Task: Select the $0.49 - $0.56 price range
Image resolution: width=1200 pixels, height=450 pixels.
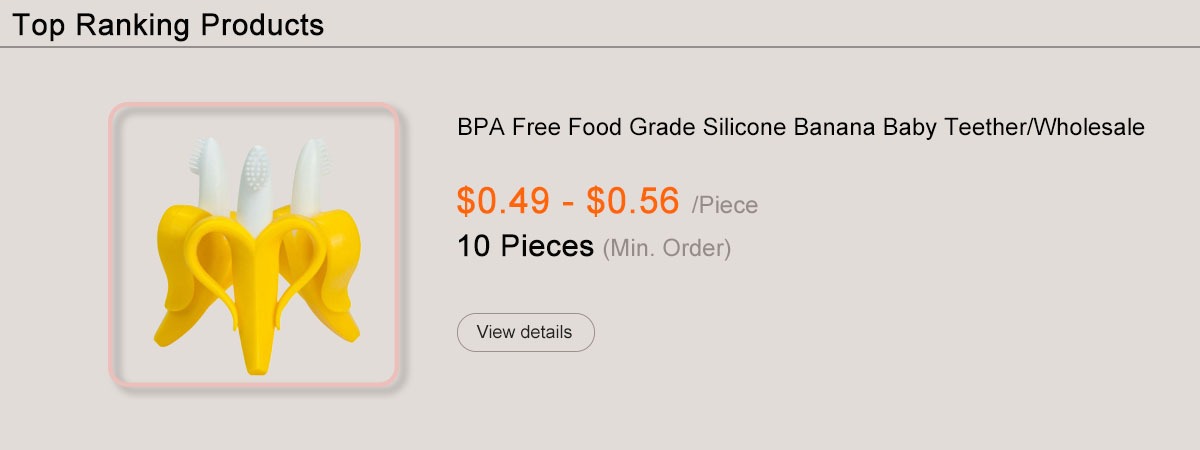Action: tap(568, 201)
